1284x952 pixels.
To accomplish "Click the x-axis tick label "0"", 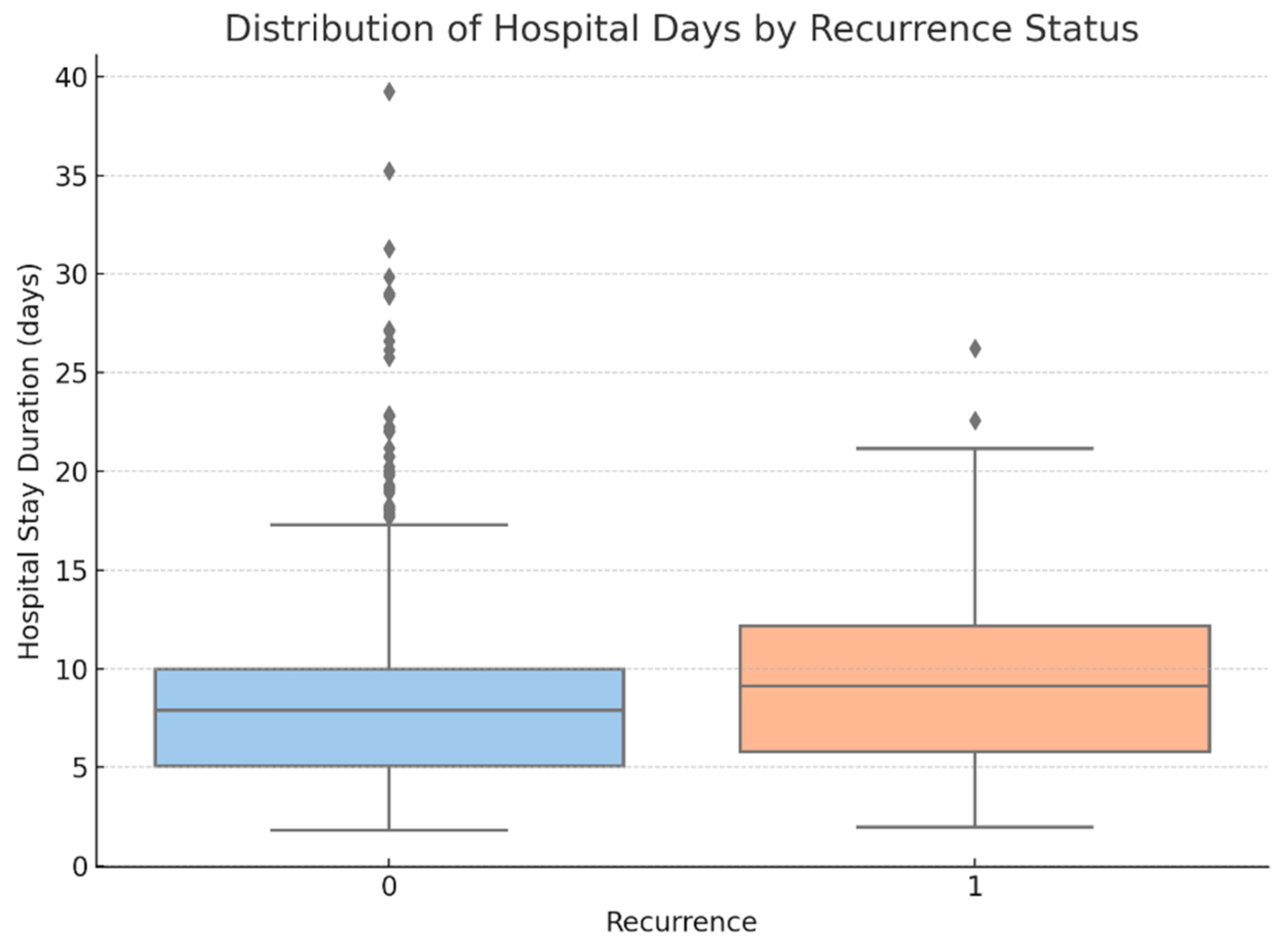I will tap(389, 887).
